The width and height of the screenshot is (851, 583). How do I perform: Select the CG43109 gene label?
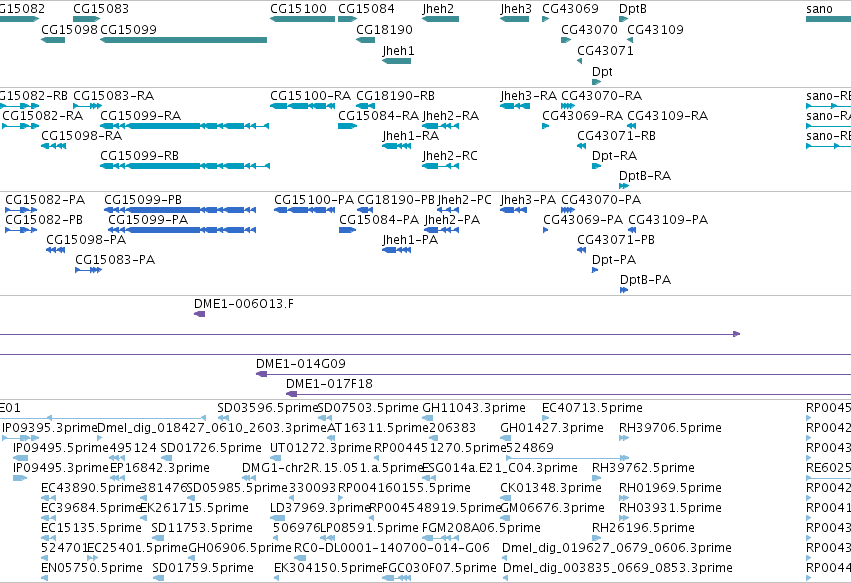click(656, 29)
